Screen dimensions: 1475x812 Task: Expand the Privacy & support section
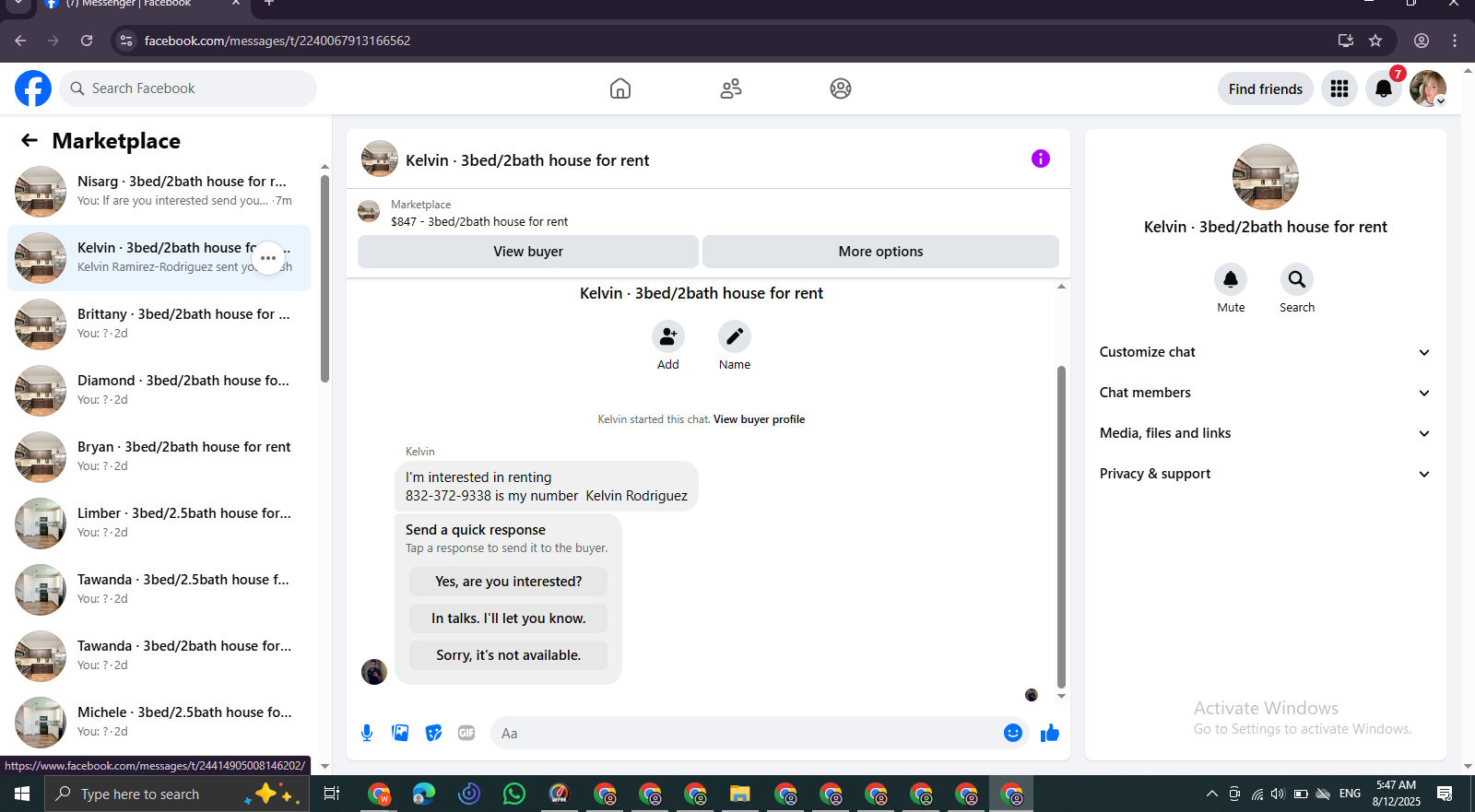(1265, 474)
